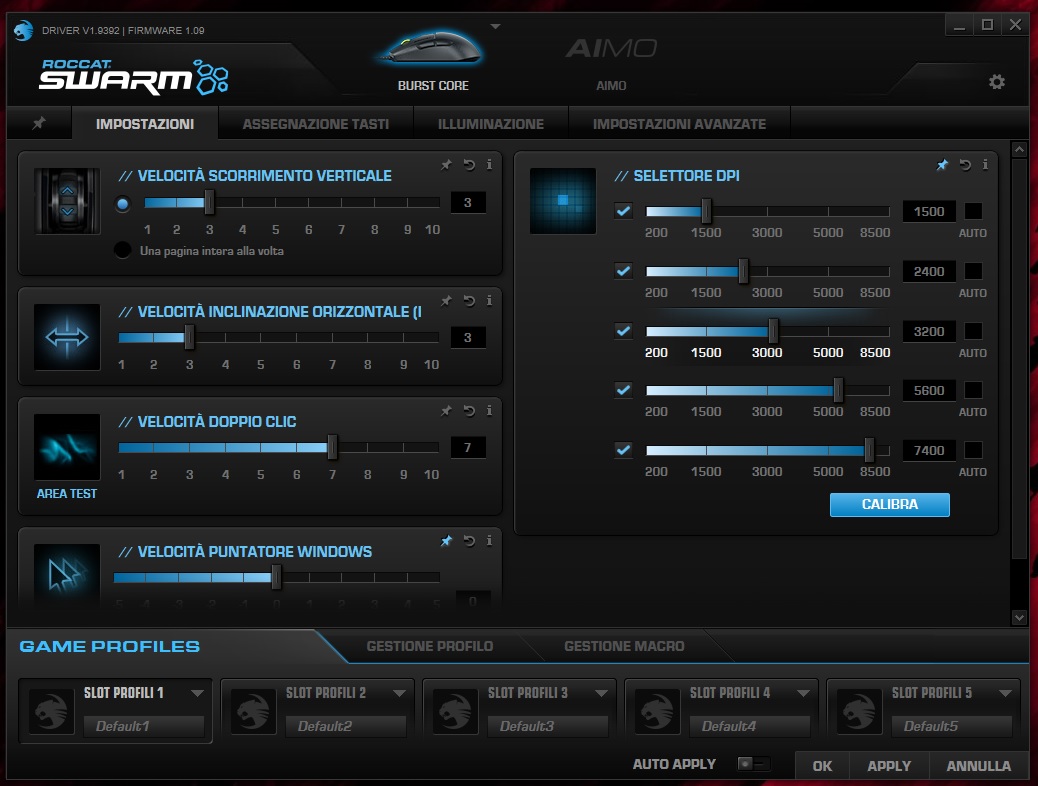
Task: Click the pin tab icon beside Impostazioni
Action: [39, 123]
